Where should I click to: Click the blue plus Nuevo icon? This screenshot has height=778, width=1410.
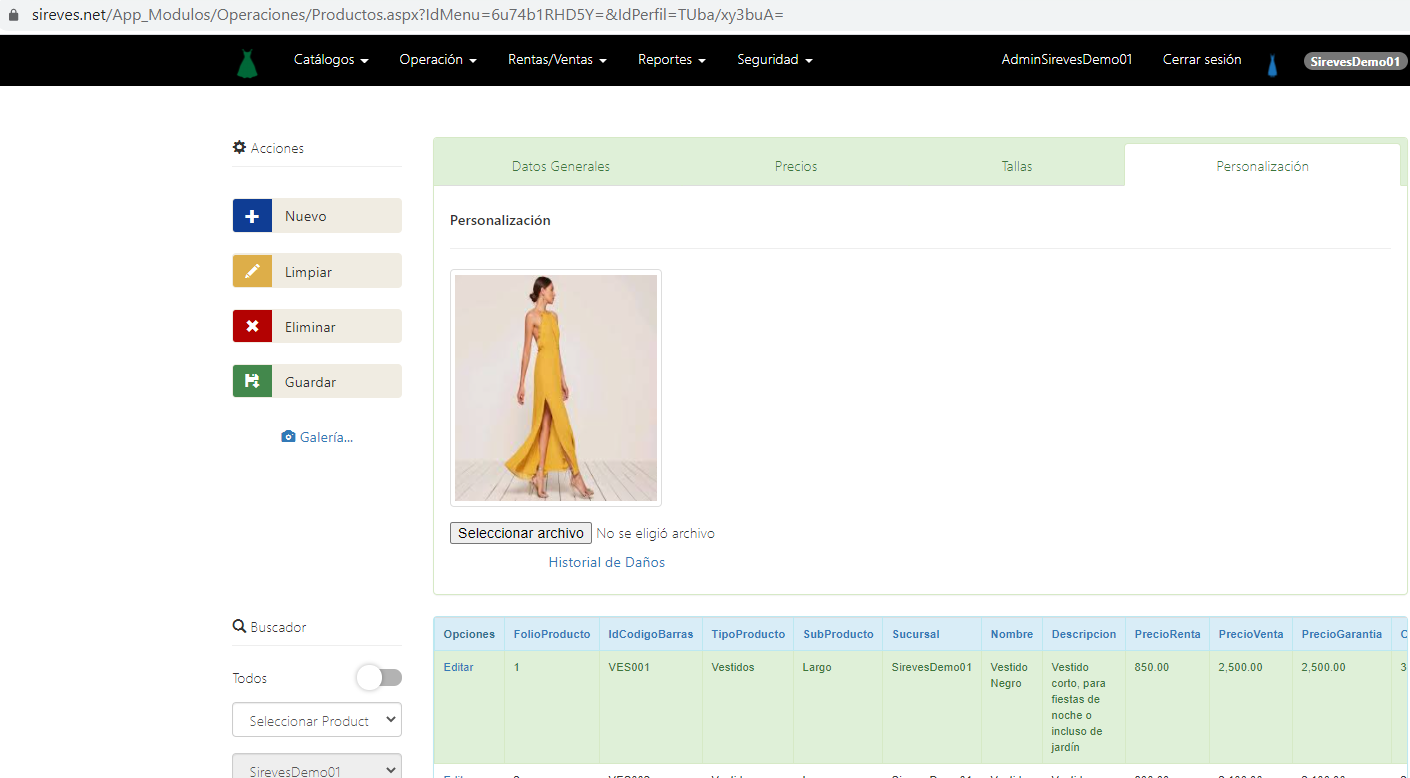coord(252,216)
